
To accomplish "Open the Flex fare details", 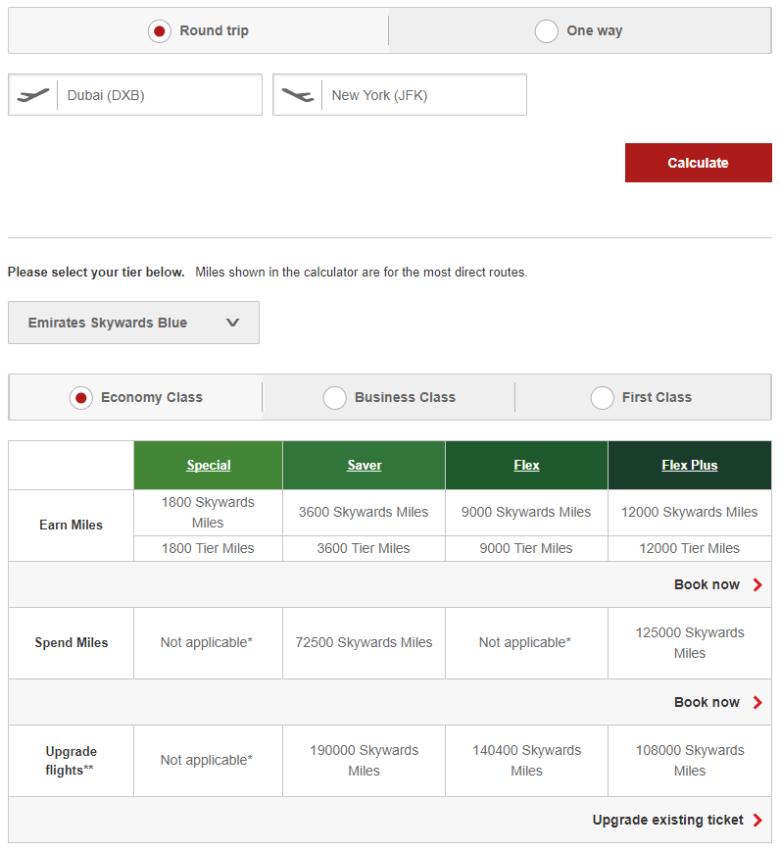I will pos(525,464).
